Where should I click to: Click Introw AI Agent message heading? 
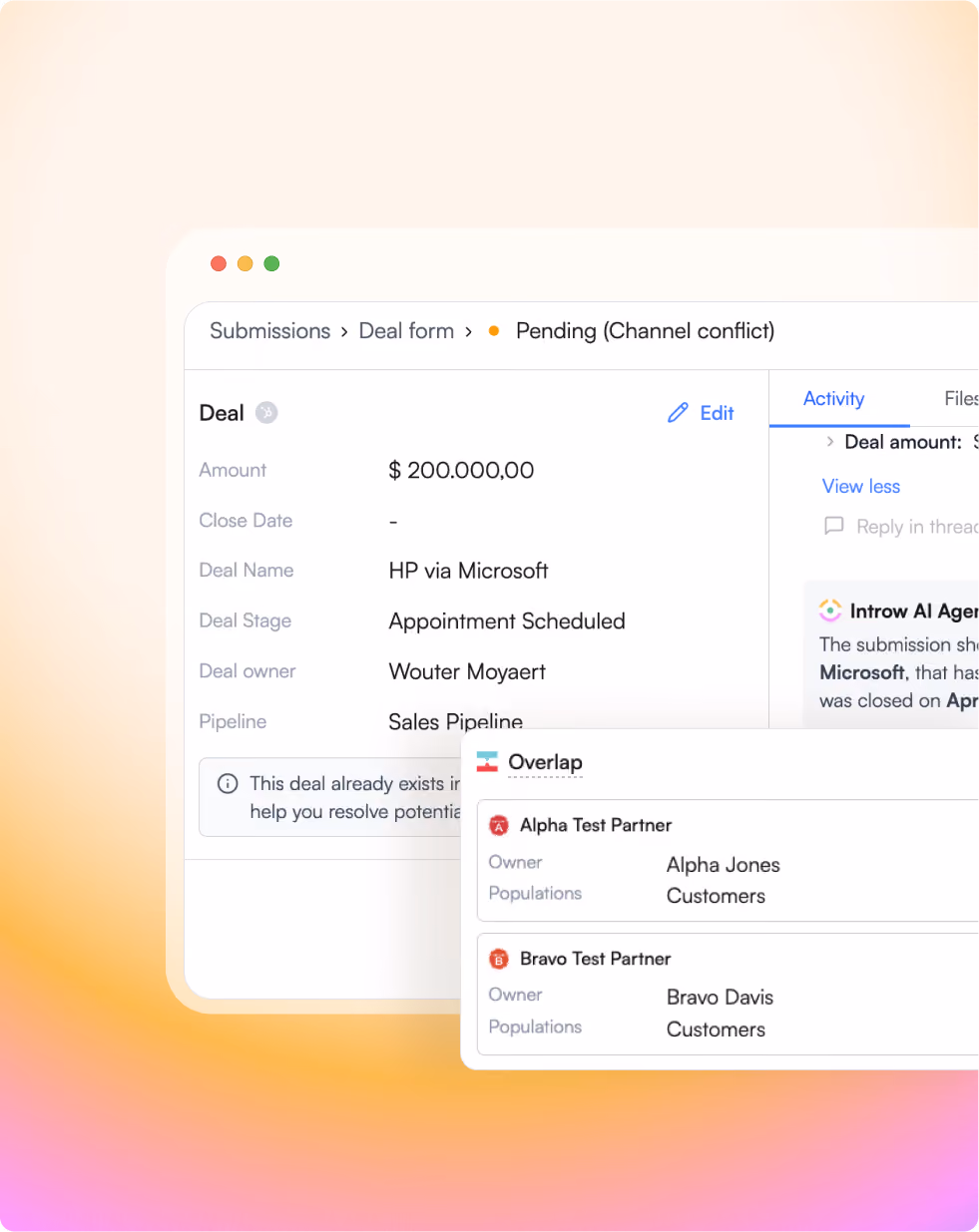914,611
